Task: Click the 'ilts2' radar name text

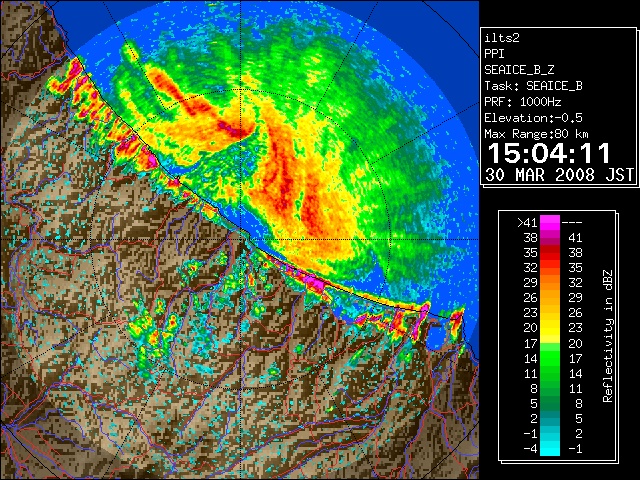Action: coord(502,38)
